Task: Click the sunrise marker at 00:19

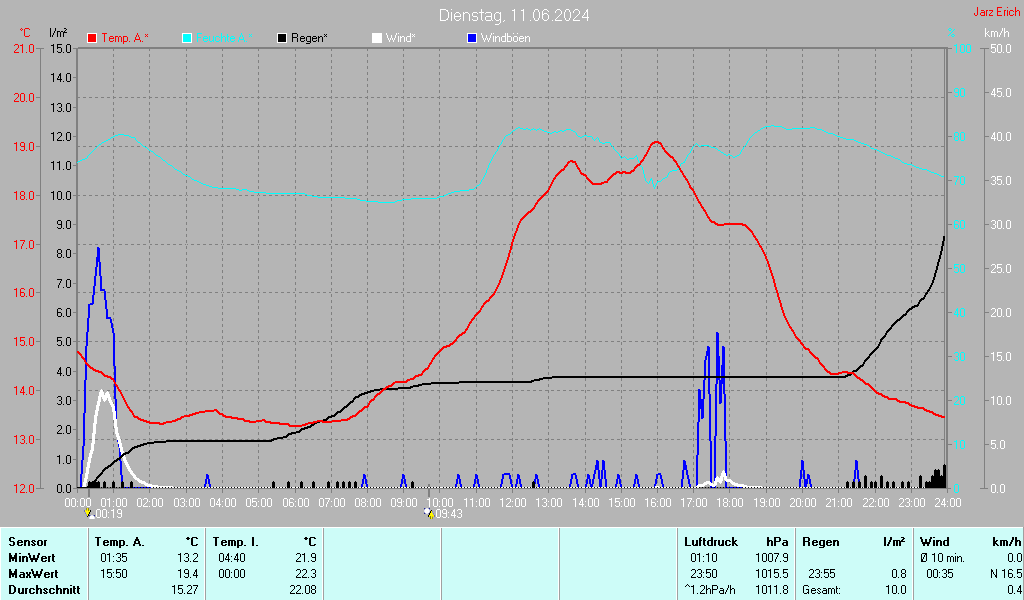Action: tap(89, 513)
